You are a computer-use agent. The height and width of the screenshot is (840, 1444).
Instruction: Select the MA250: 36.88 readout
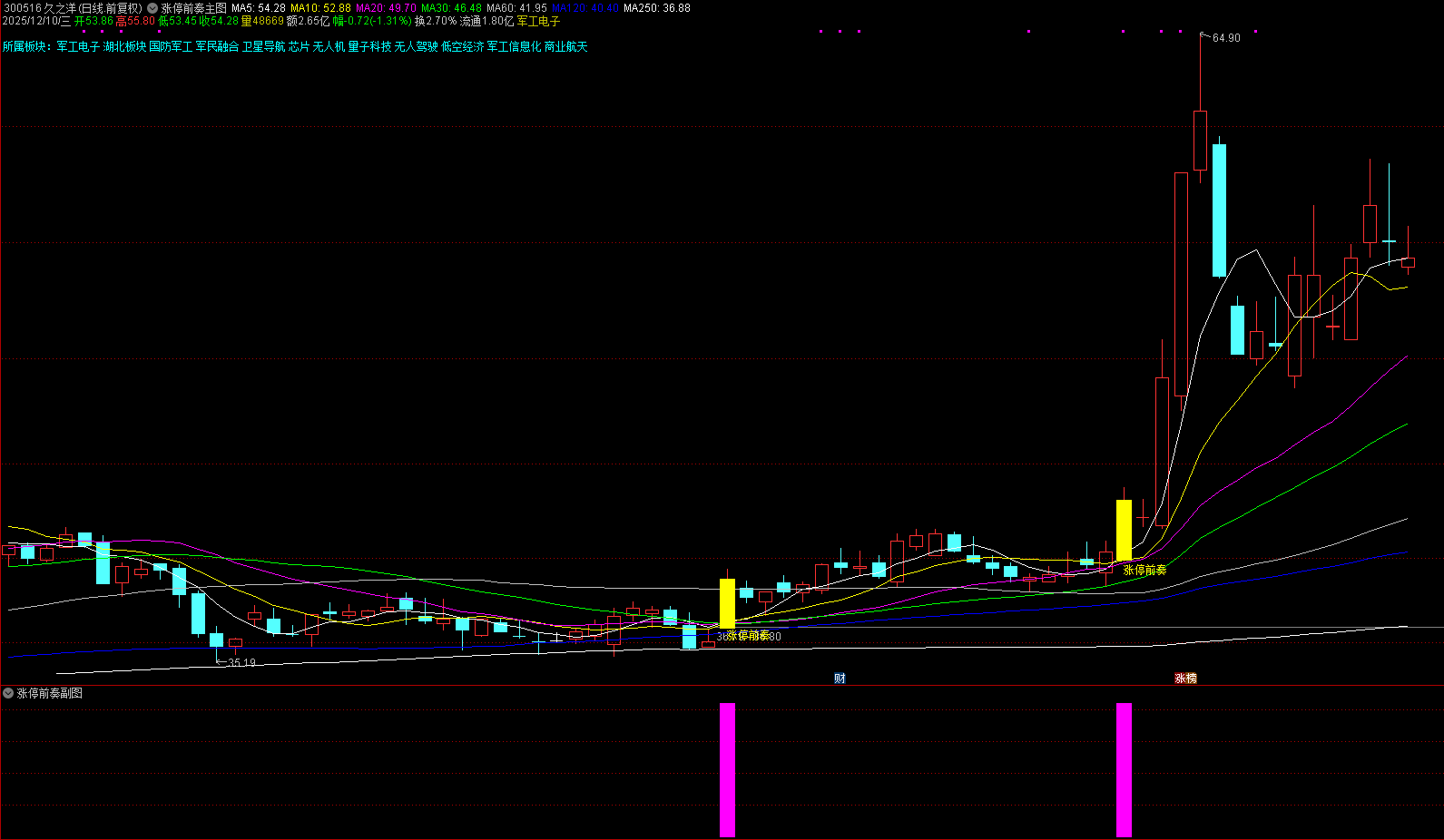(656, 8)
